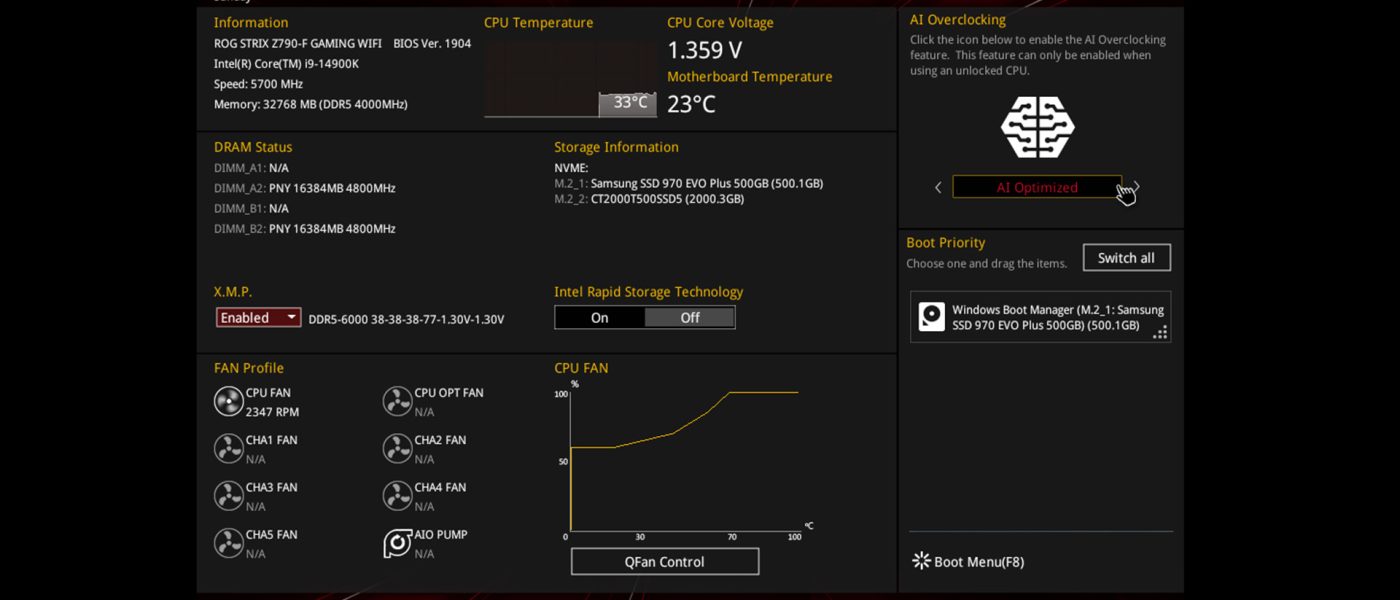Viewport: 1400px width, 600px height.
Task: Click the Boot Menu snowflake icon
Action: click(x=921, y=561)
